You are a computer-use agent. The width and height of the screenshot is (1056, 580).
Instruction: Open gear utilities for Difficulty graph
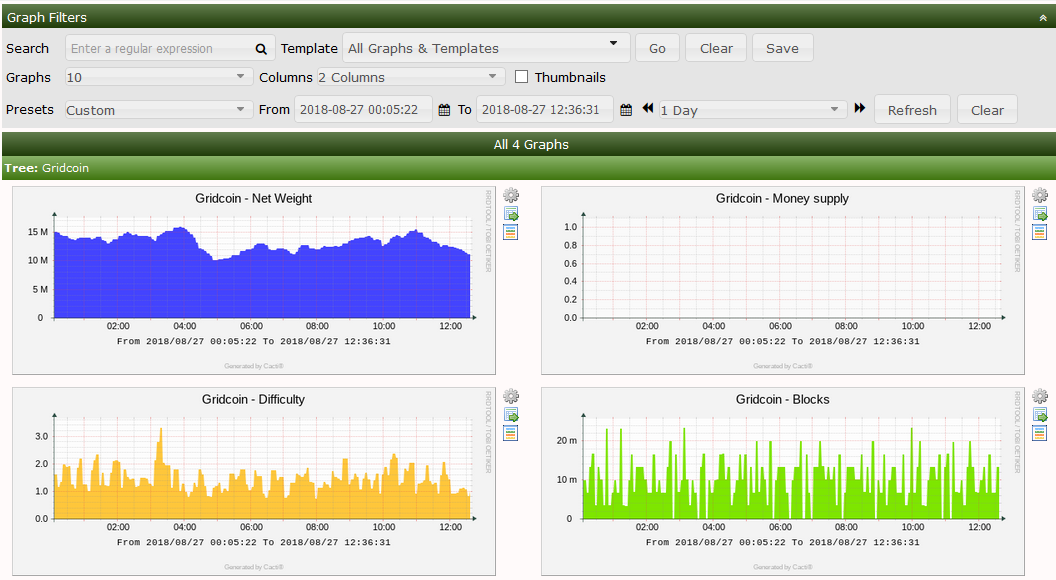[511, 396]
